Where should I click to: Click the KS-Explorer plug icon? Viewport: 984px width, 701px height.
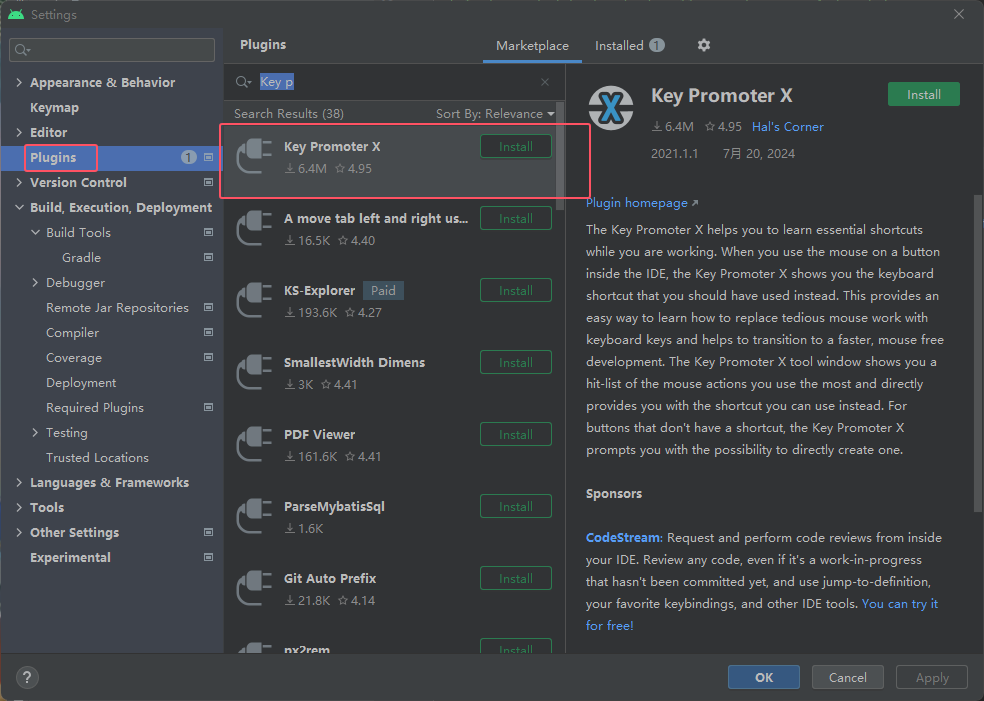coord(254,300)
